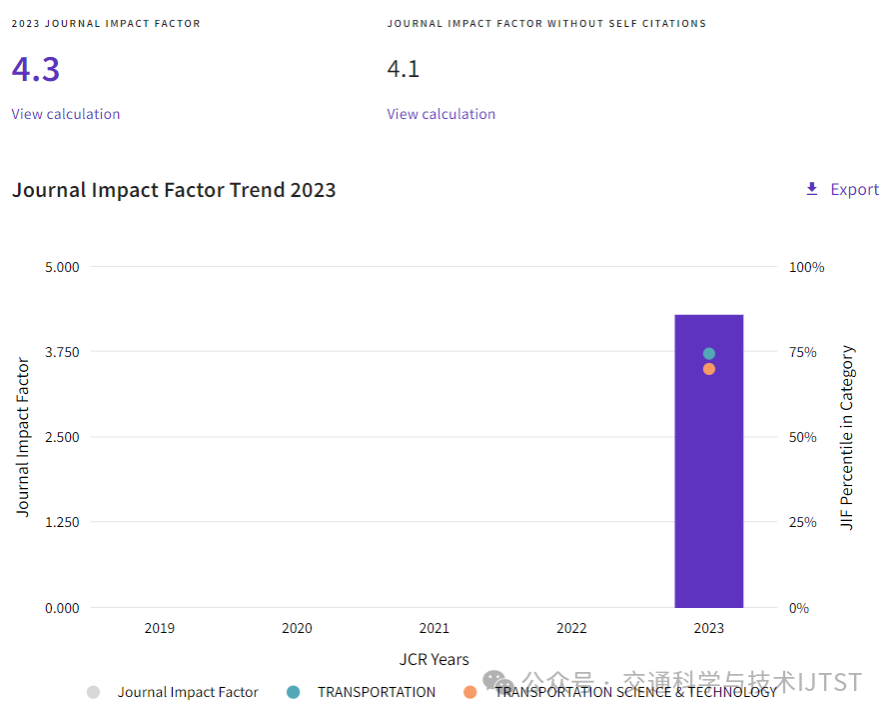890x718 pixels.
Task: Click the Export text label
Action: tap(854, 190)
